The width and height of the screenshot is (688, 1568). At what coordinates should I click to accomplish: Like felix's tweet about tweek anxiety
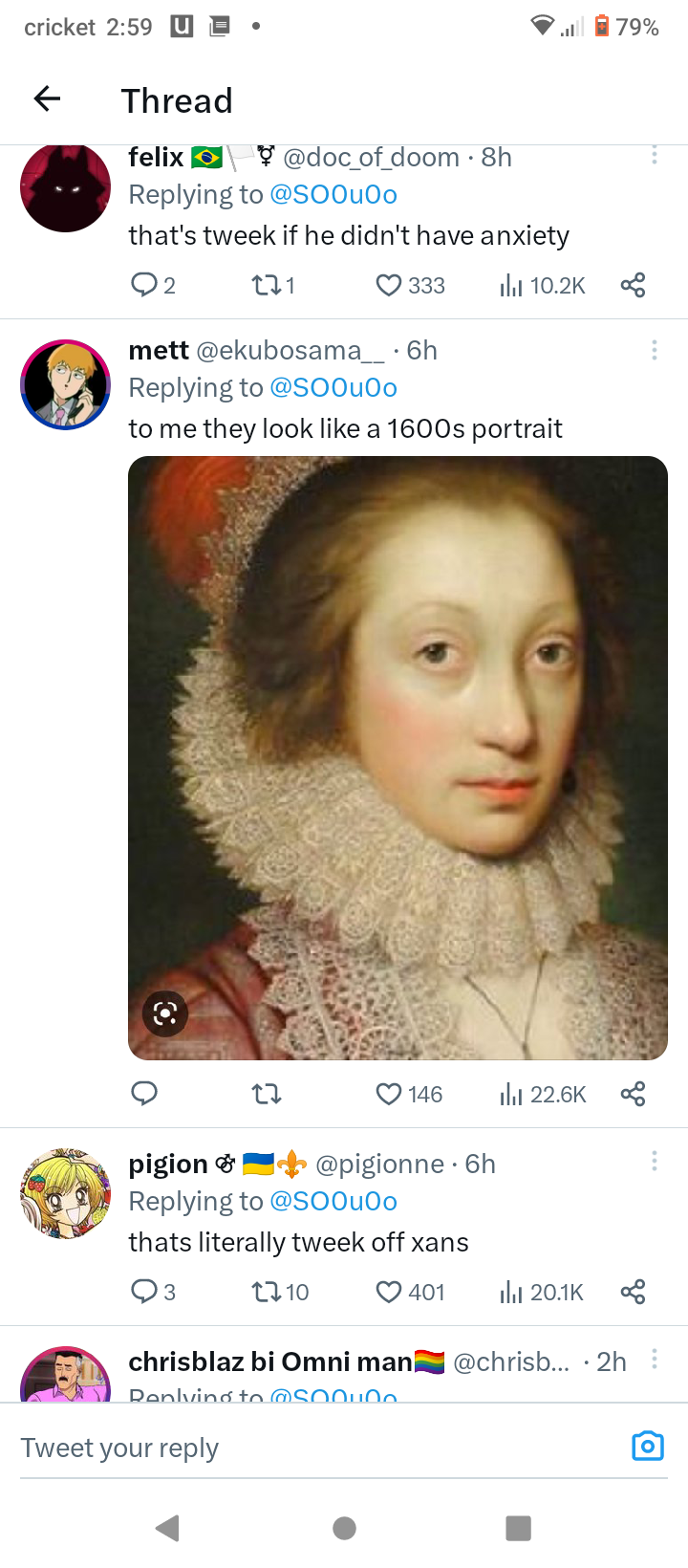click(x=389, y=285)
